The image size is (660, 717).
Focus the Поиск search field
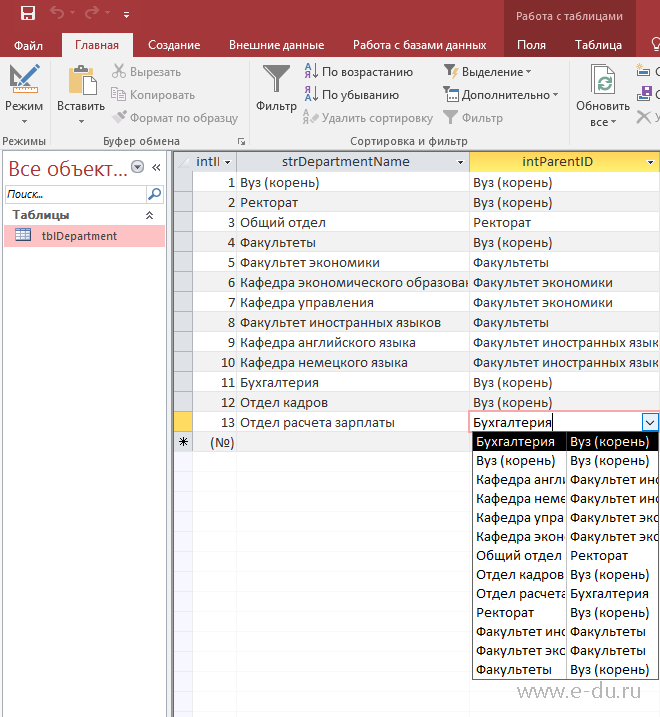pos(75,194)
